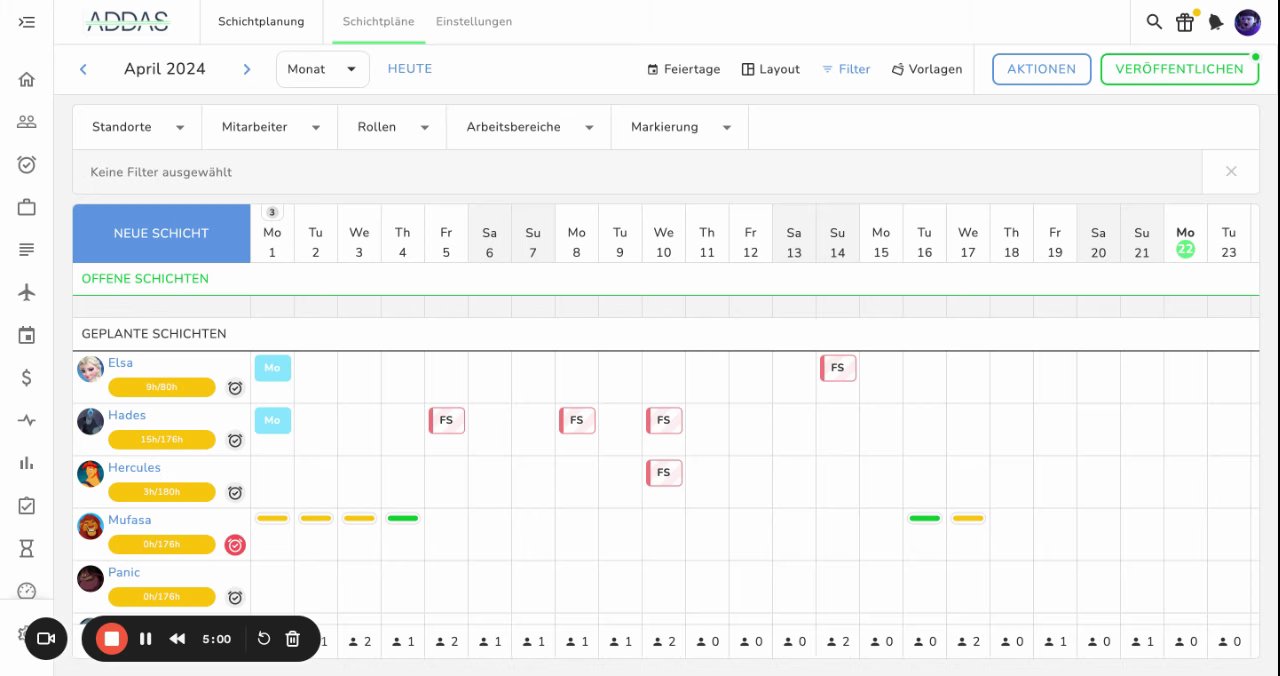
Task: Click the HEUTE button
Action: pyautogui.click(x=410, y=69)
